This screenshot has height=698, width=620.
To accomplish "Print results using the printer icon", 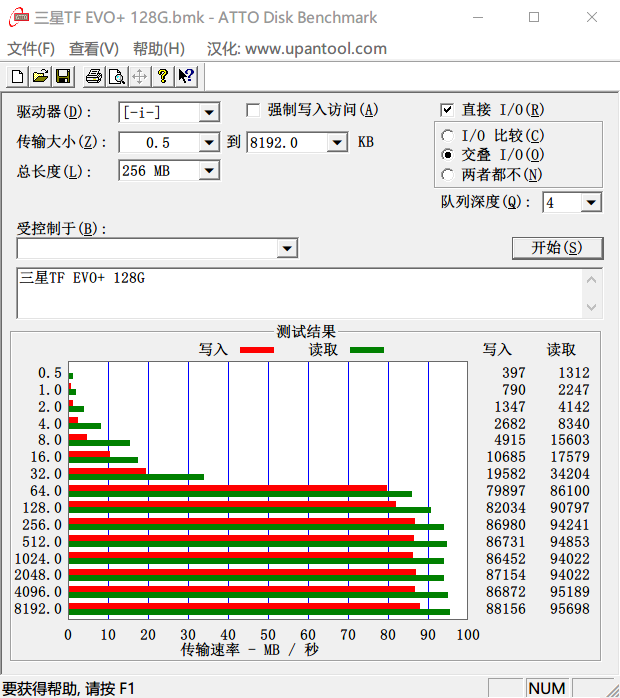I will 94,76.
